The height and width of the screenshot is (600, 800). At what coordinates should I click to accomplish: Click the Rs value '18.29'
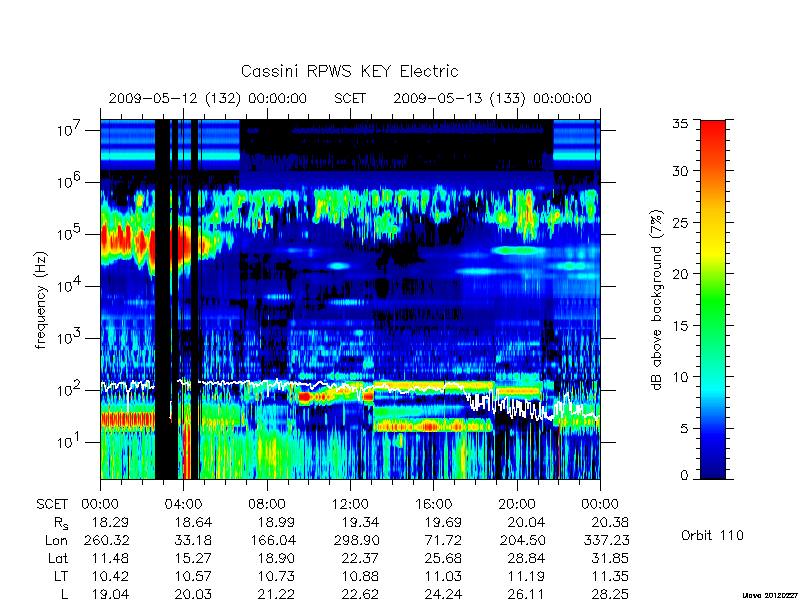tap(110, 522)
